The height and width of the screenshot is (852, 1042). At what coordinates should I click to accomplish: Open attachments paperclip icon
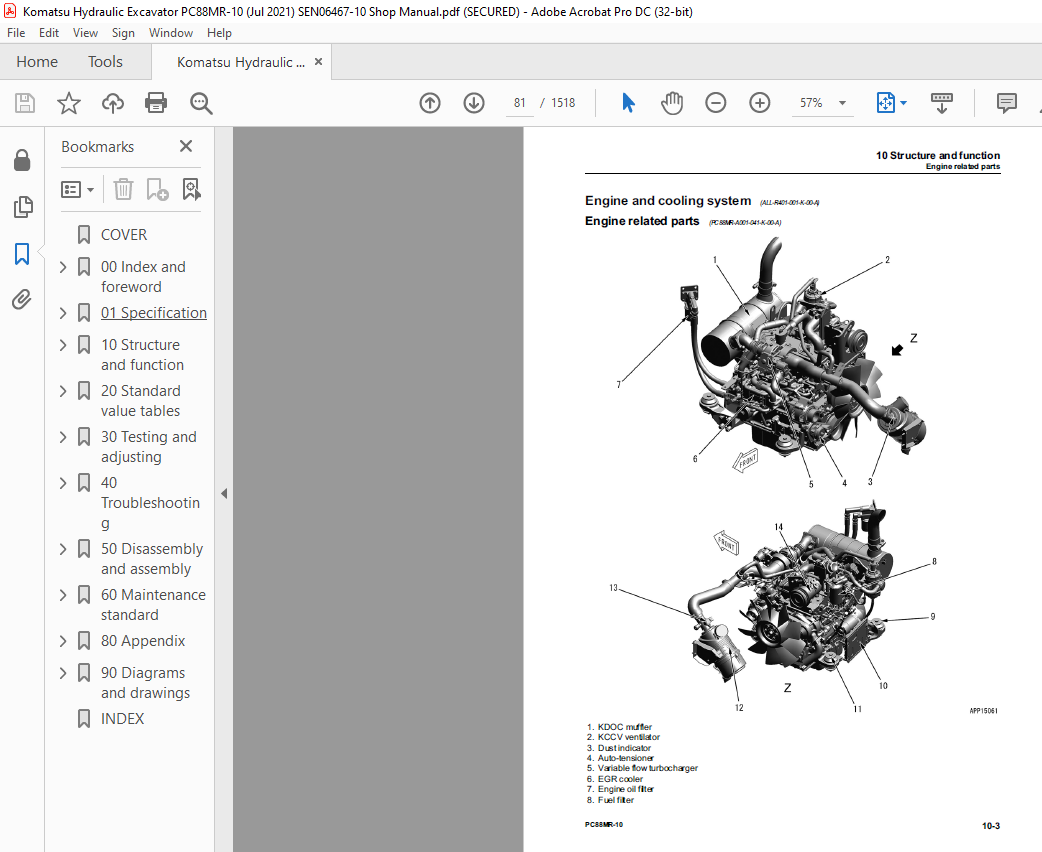[22, 300]
